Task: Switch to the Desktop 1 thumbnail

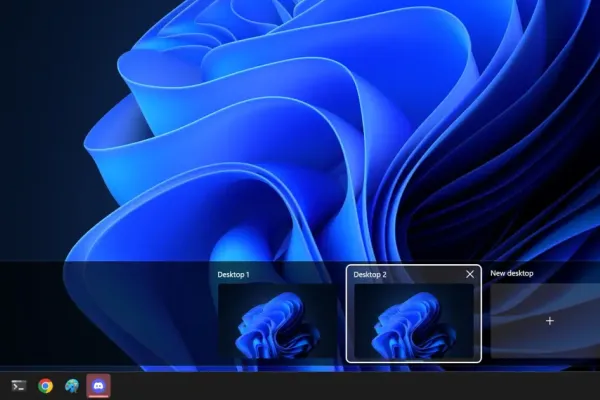Action: (278, 321)
